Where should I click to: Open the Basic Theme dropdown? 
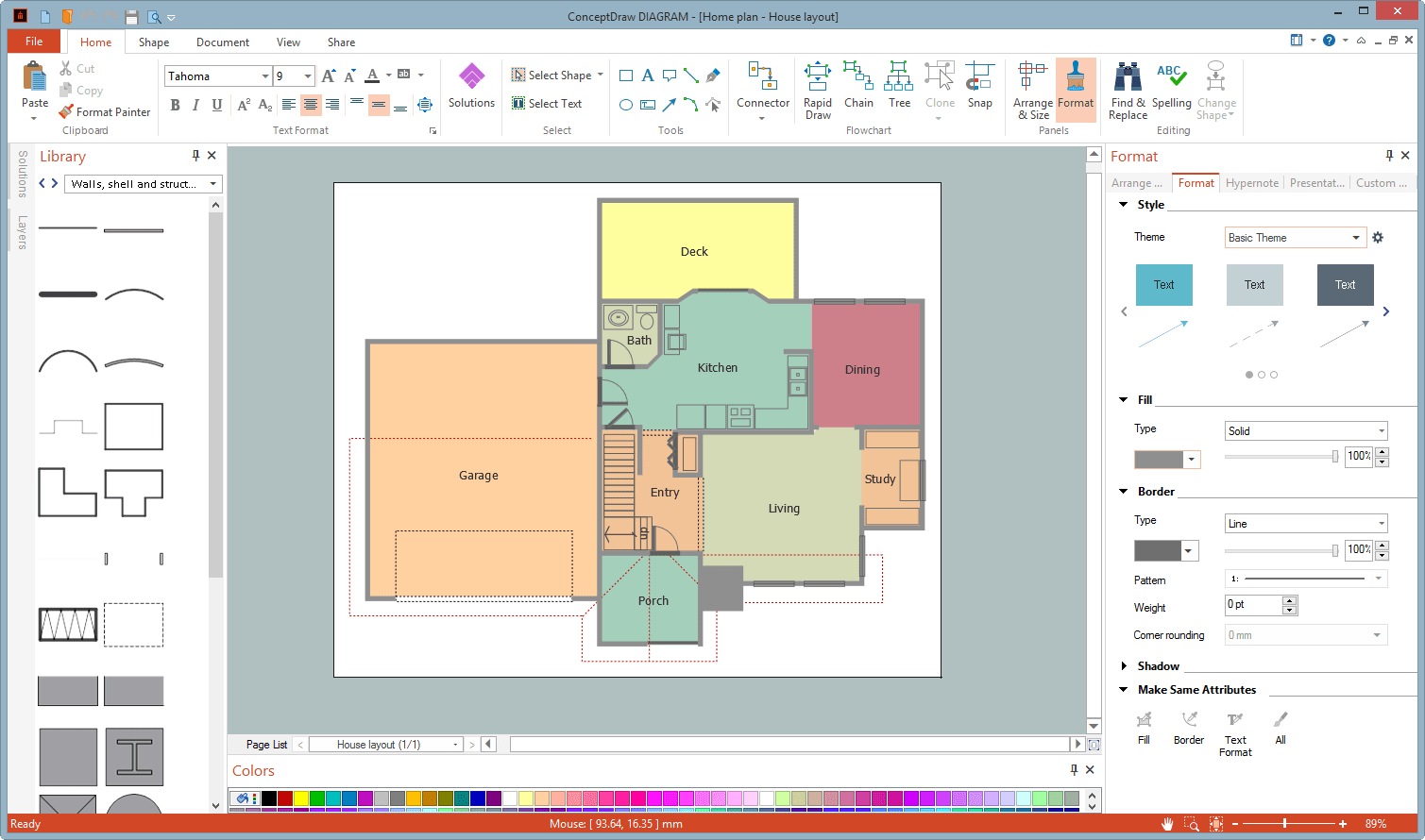1295,237
